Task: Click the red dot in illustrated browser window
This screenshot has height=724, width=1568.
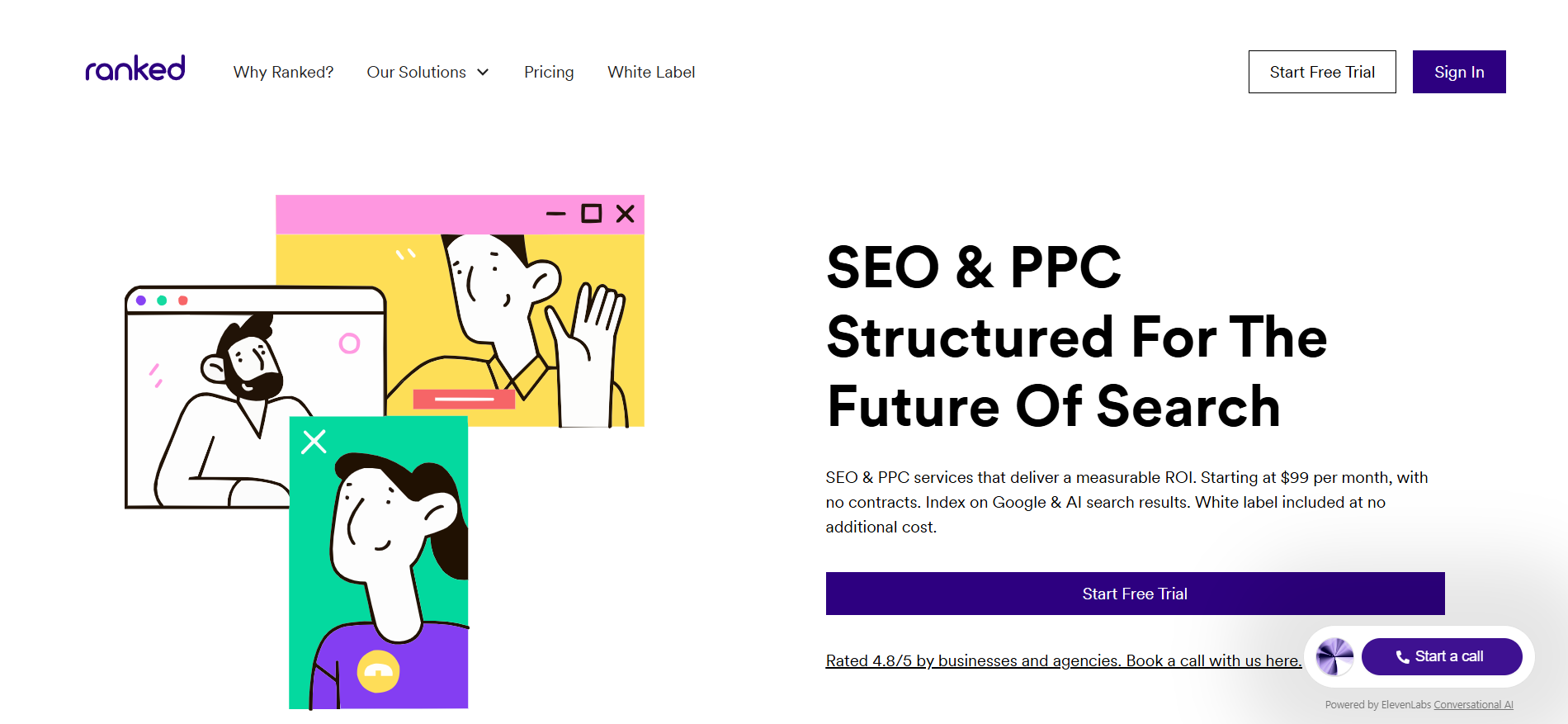Action: click(x=183, y=300)
